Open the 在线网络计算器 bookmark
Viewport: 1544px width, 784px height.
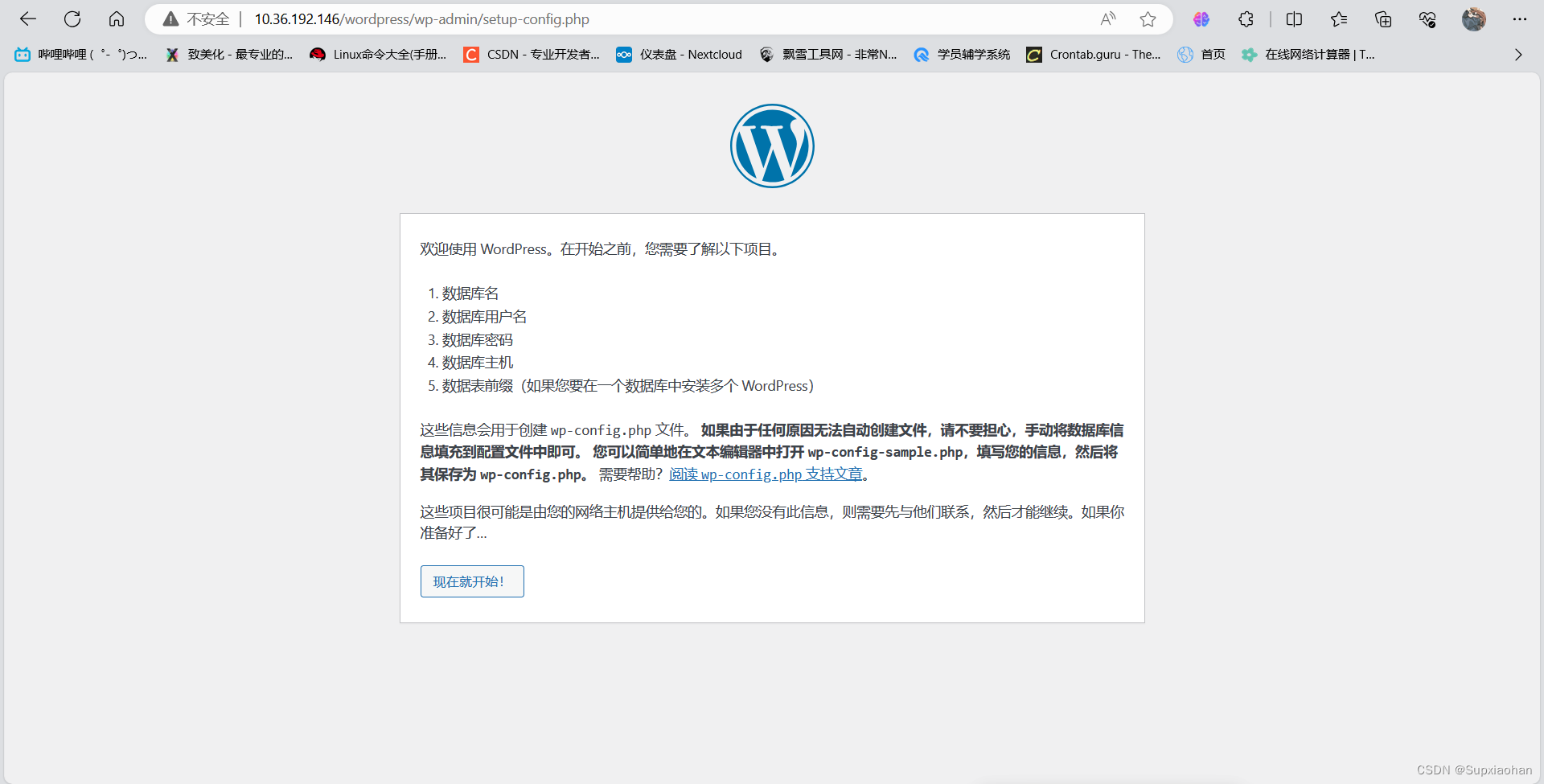coord(1308,55)
